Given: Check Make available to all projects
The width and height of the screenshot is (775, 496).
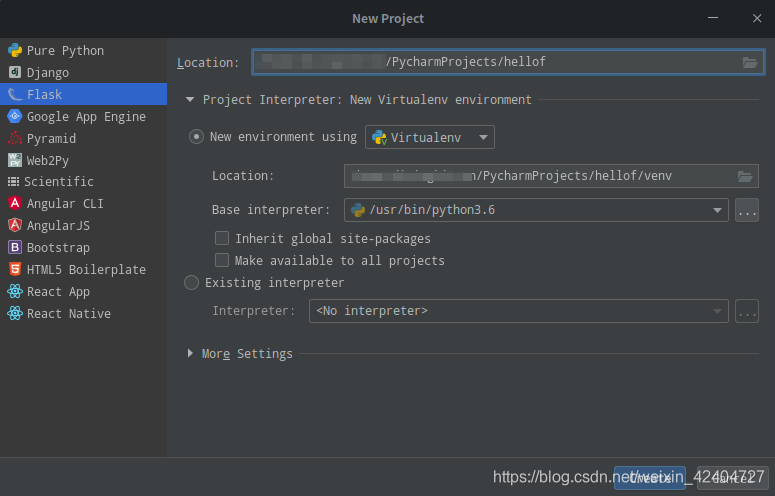Looking at the screenshot, I should click(222, 260).
